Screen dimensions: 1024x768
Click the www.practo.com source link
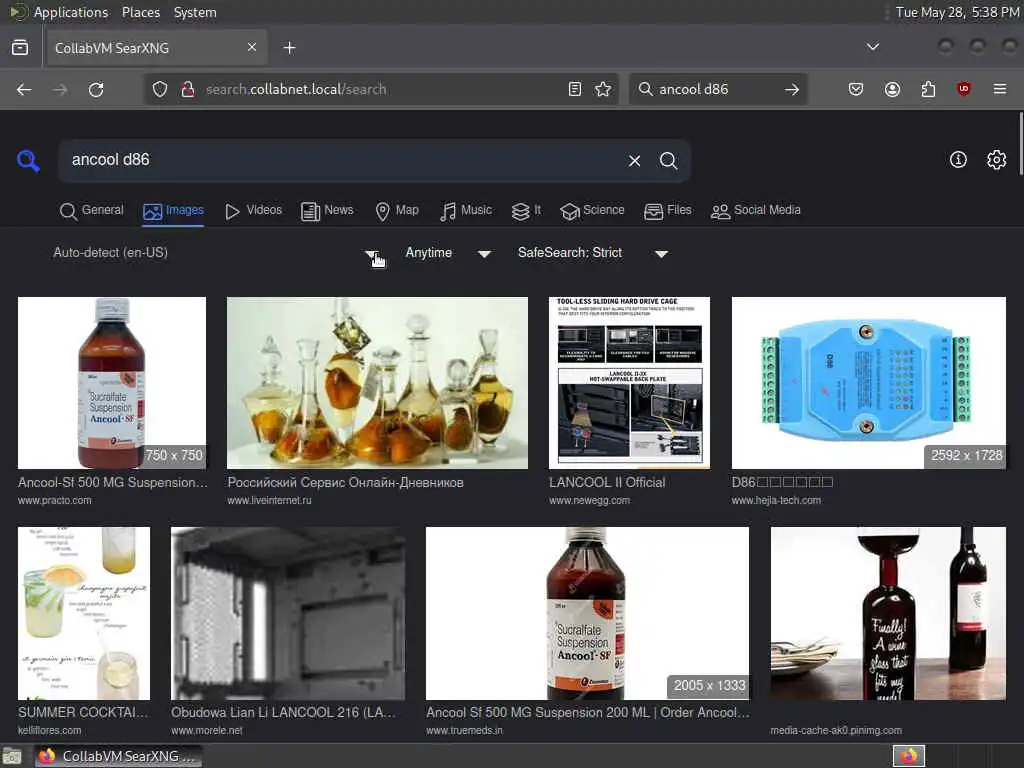[55, 500]
